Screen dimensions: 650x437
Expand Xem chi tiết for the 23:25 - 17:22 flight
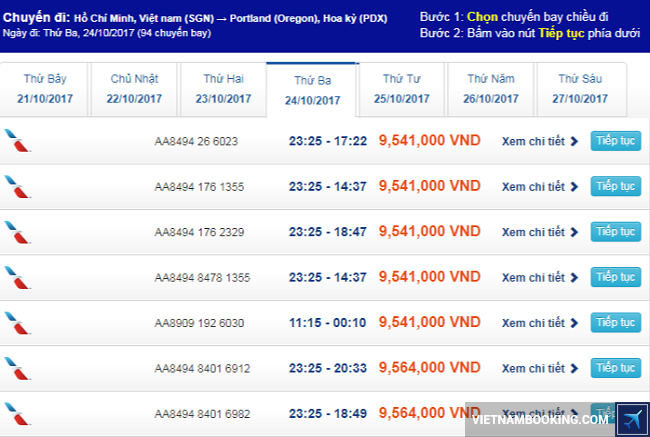coord(540,141)
